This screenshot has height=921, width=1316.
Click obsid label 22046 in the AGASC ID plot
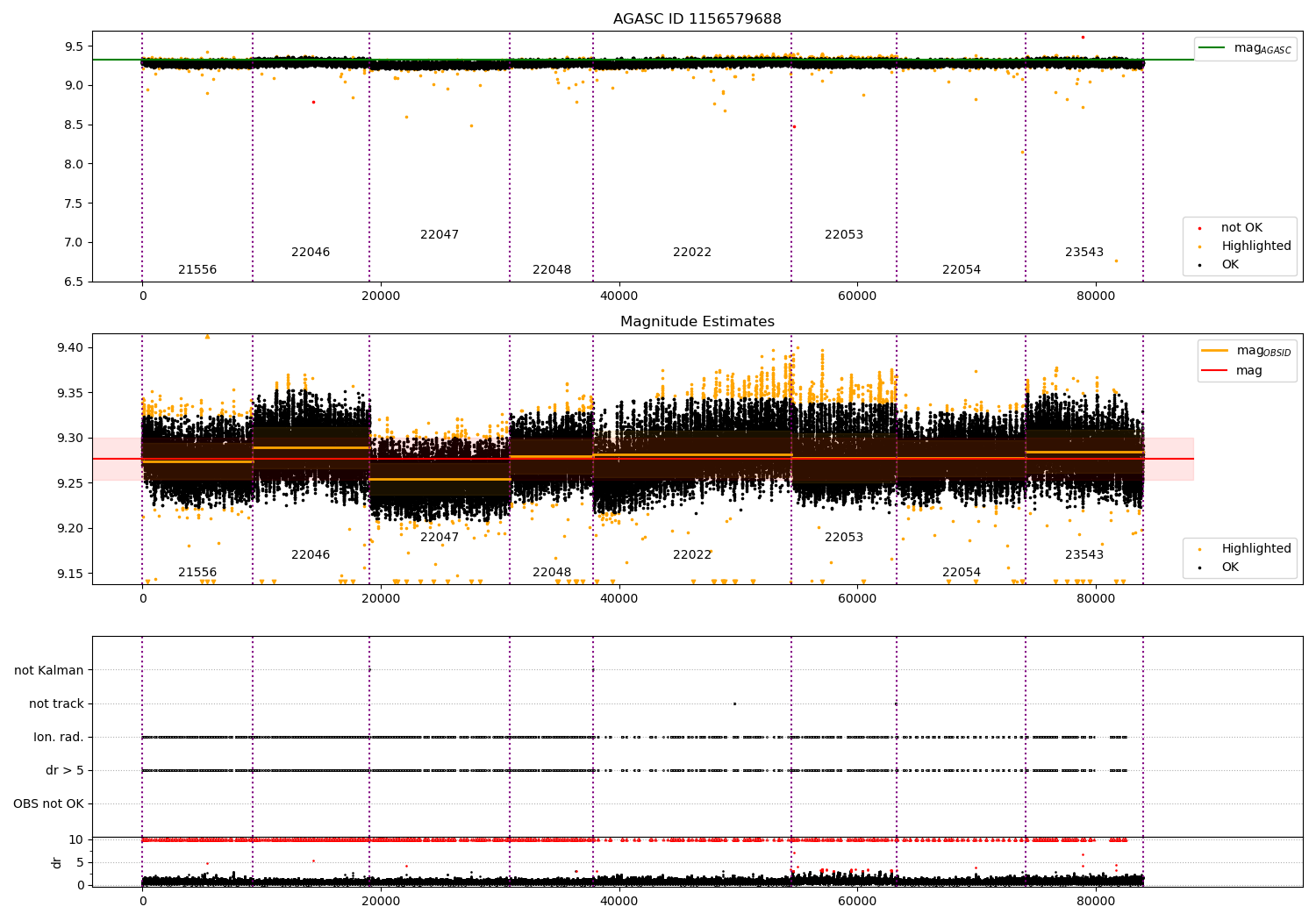pos(311,253)
